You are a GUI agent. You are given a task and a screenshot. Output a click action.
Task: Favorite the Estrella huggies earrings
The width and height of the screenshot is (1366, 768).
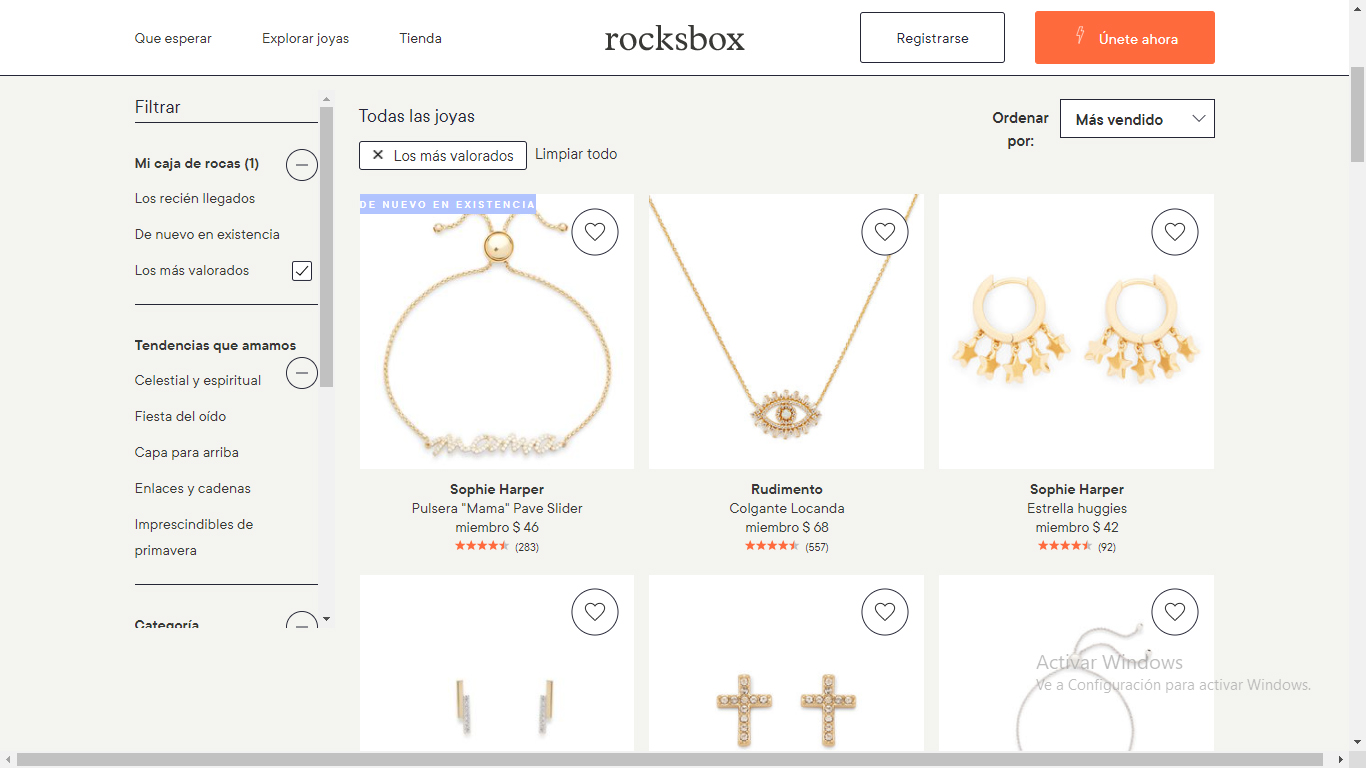[x=1175, y=232]
